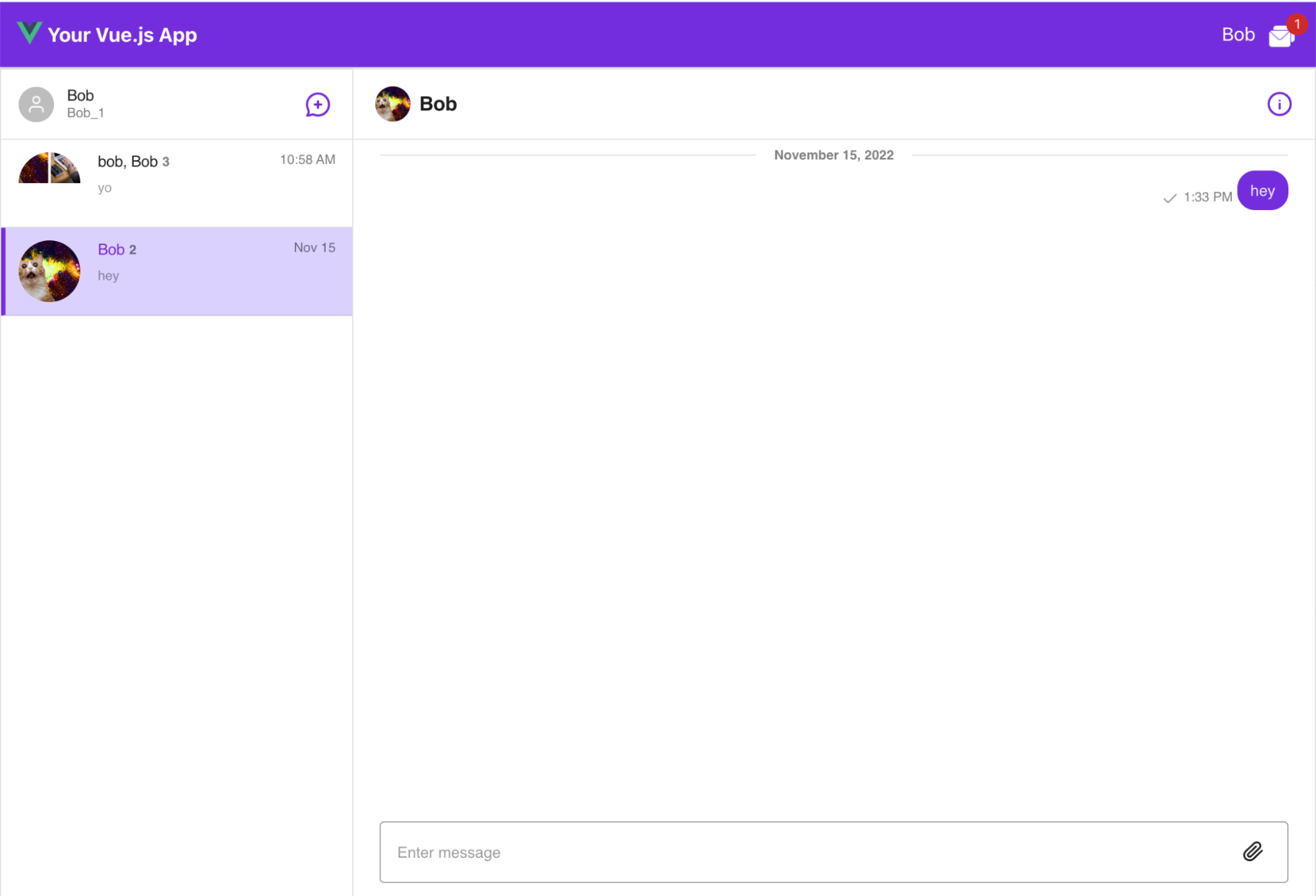Click the Bob username in top bar

(1238, 34)
